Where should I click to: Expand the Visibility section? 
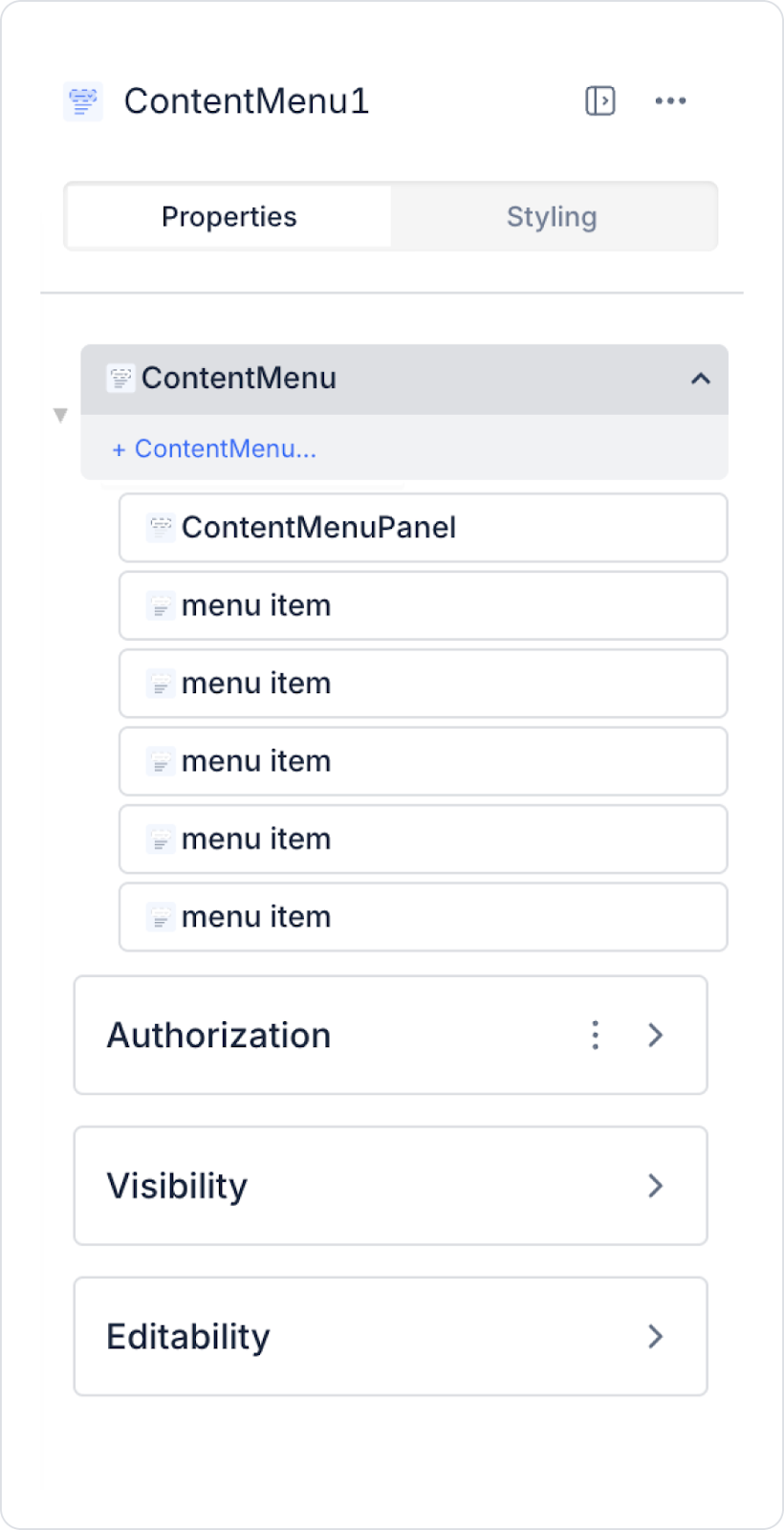(656, 1186)
